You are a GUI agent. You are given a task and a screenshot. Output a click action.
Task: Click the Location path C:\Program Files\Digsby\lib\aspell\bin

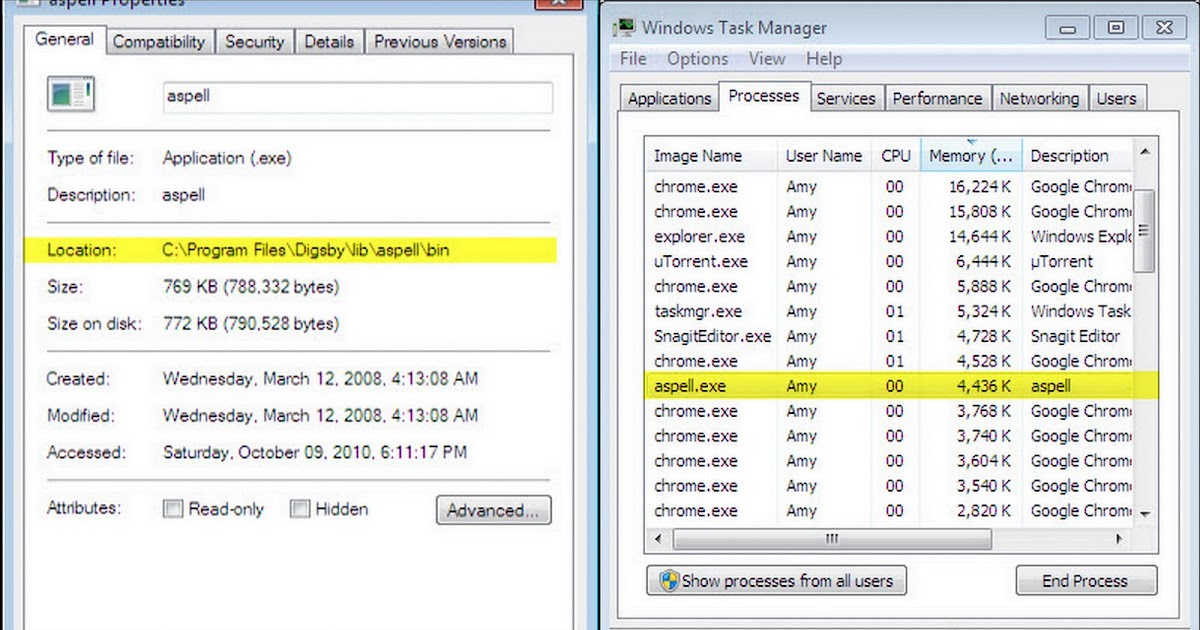click(306, 250)
